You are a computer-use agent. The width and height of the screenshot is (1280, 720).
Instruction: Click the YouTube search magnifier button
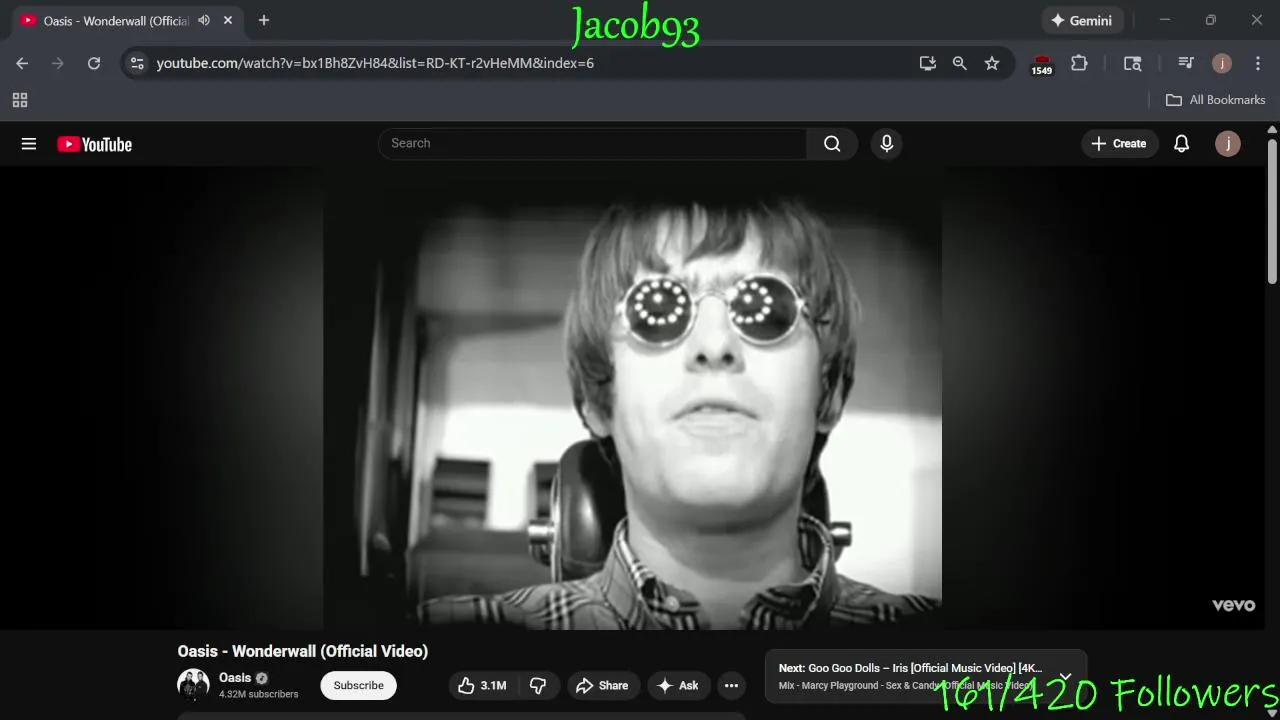pos(832,144)
